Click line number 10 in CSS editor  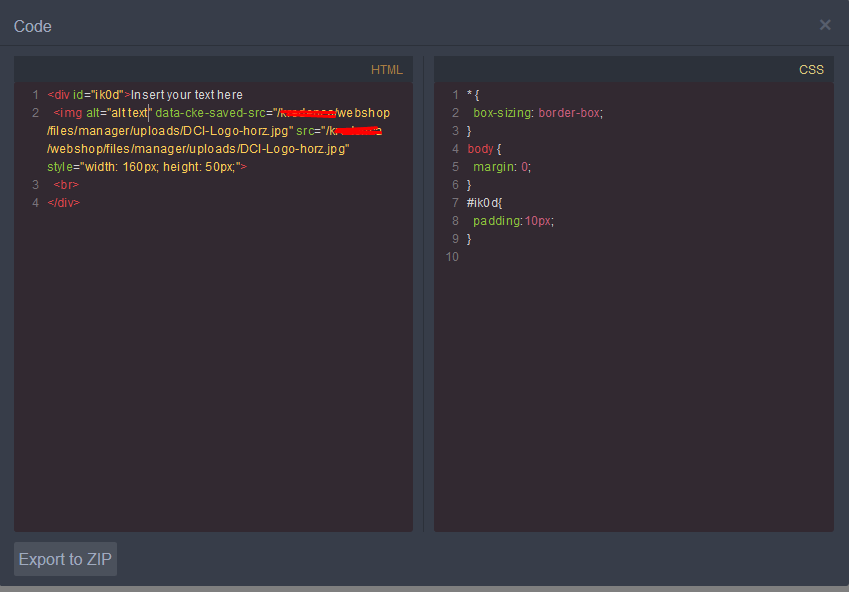pyautogui.click(x=452, y=257)
